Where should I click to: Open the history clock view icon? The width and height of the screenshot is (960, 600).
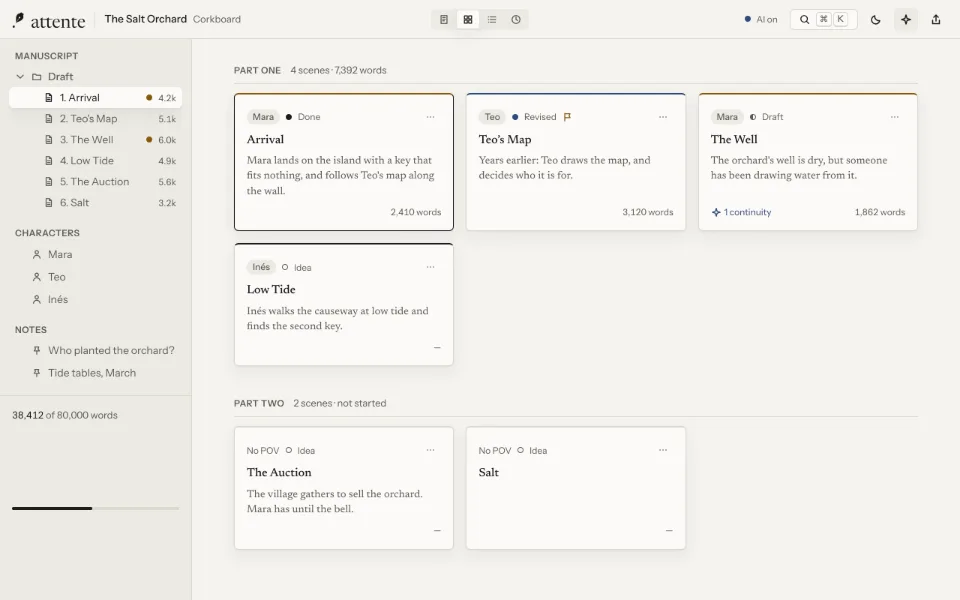[x=516, y=20]
